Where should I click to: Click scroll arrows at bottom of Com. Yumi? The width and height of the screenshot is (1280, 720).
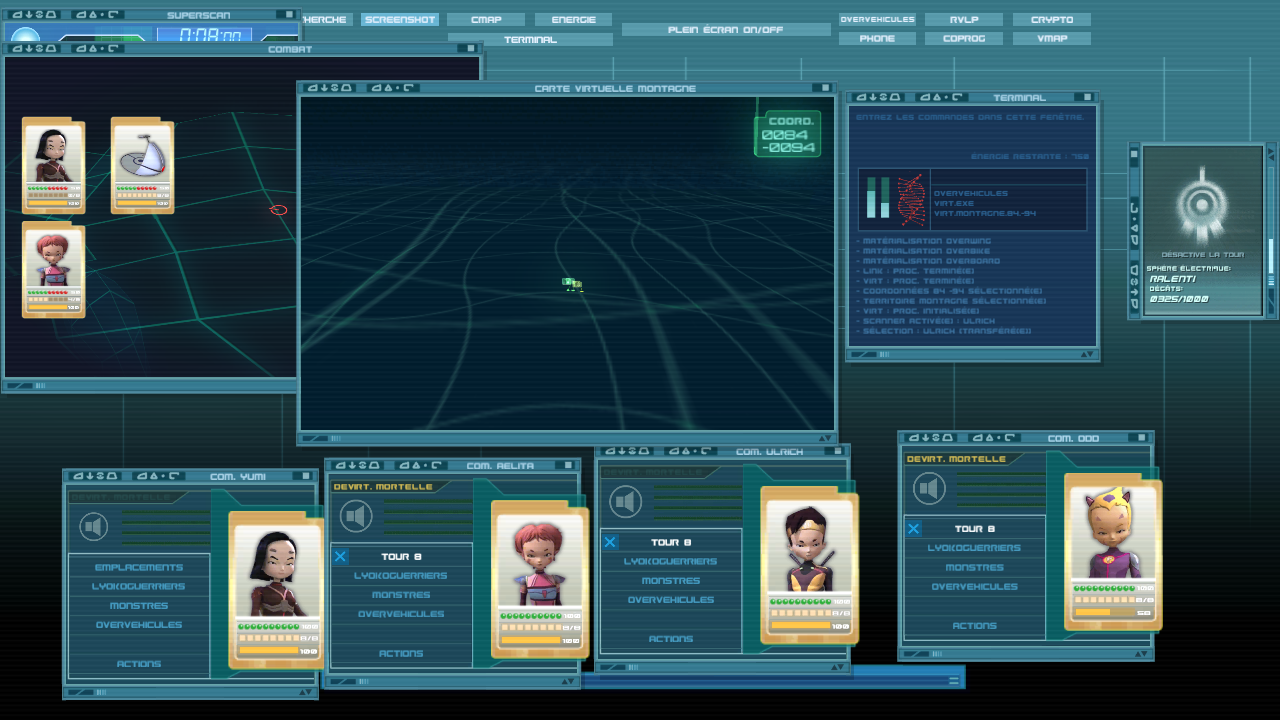click(306, 692)
